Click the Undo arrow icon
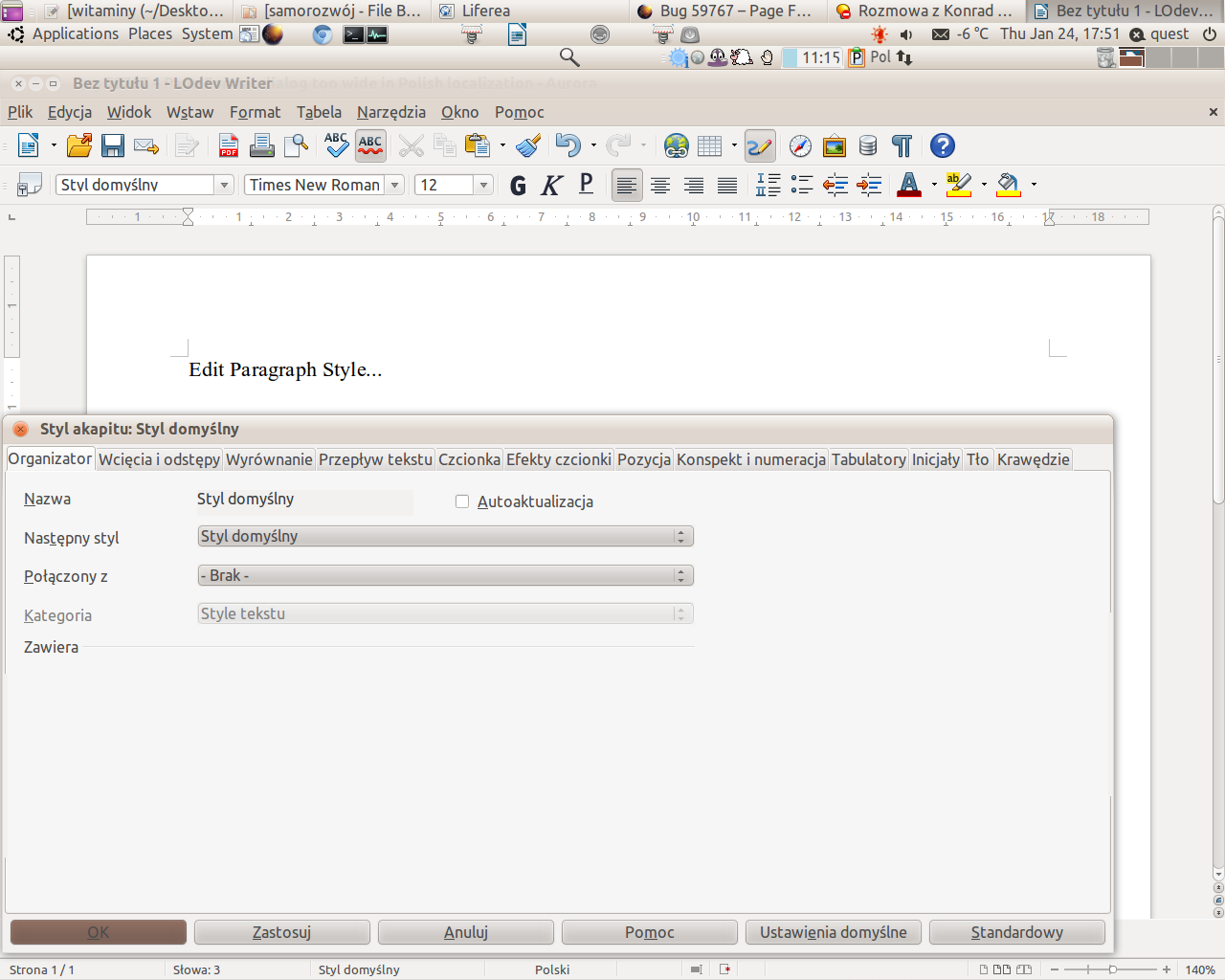 tap(568, 146)
